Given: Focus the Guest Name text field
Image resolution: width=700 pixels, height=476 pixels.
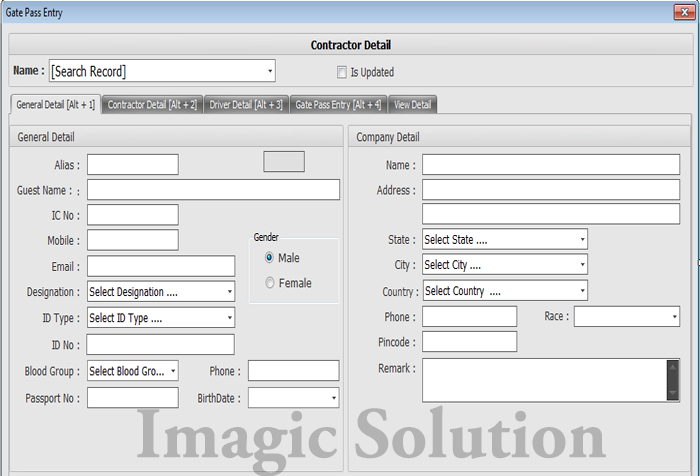Looking at the screenshot, I should click(x=213, y=190).
